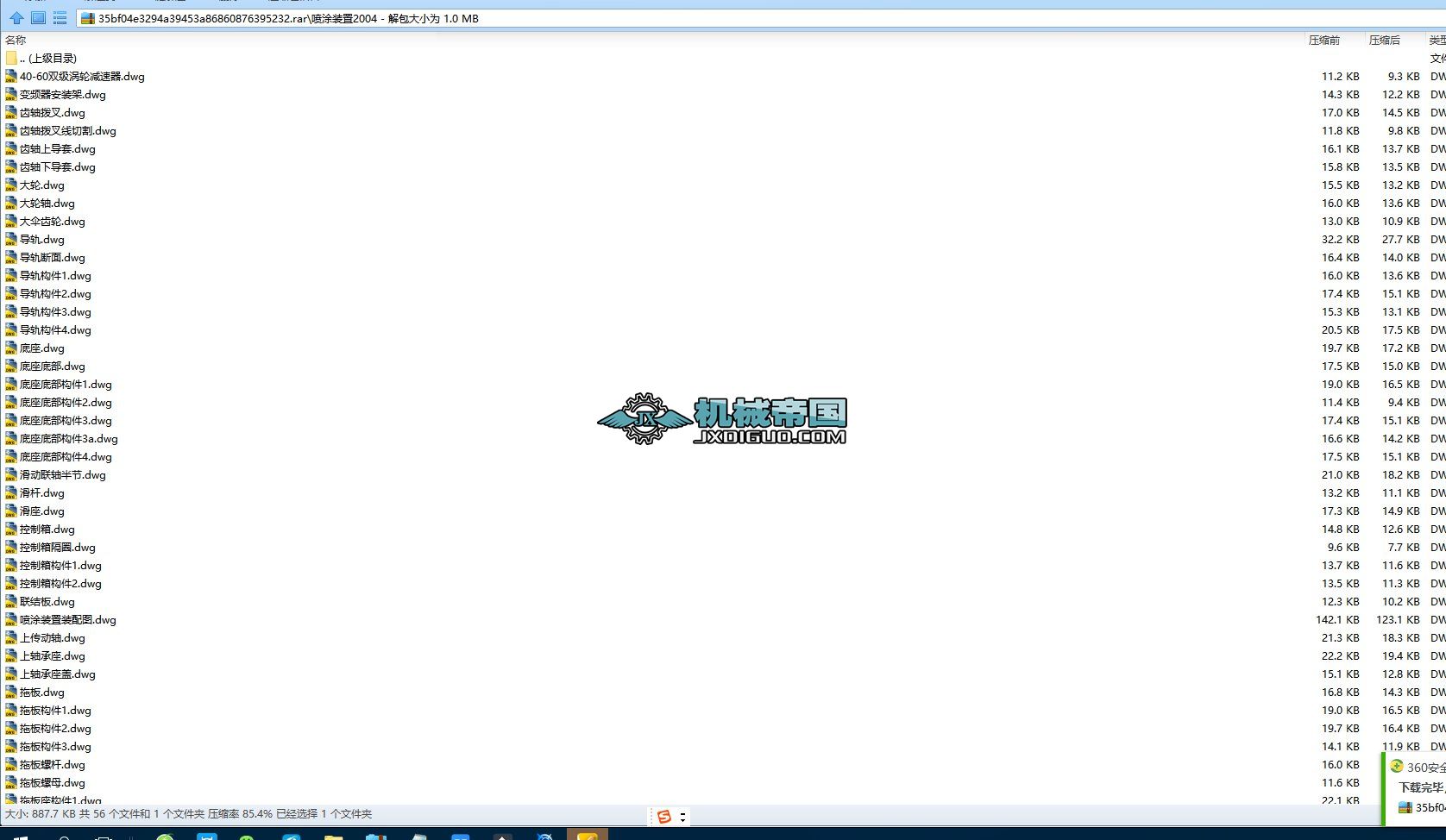Sort by the 压缩前 column header

pos(1323,40)
